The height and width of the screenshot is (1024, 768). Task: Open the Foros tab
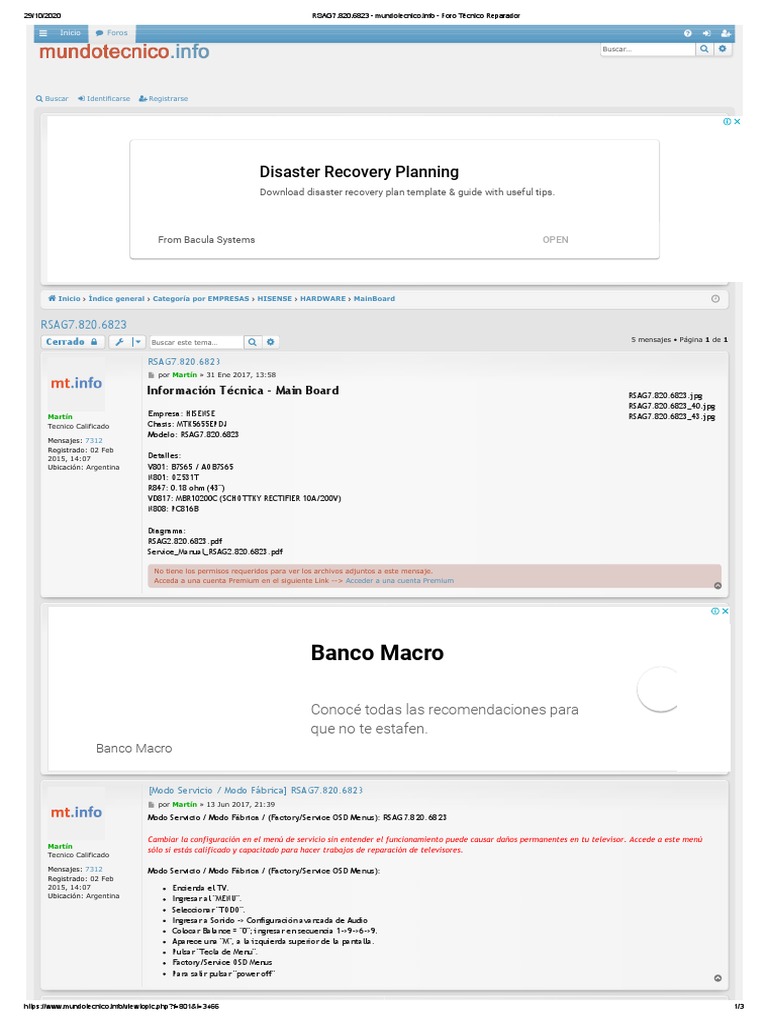pyautogui.click(x=112, y=33)
